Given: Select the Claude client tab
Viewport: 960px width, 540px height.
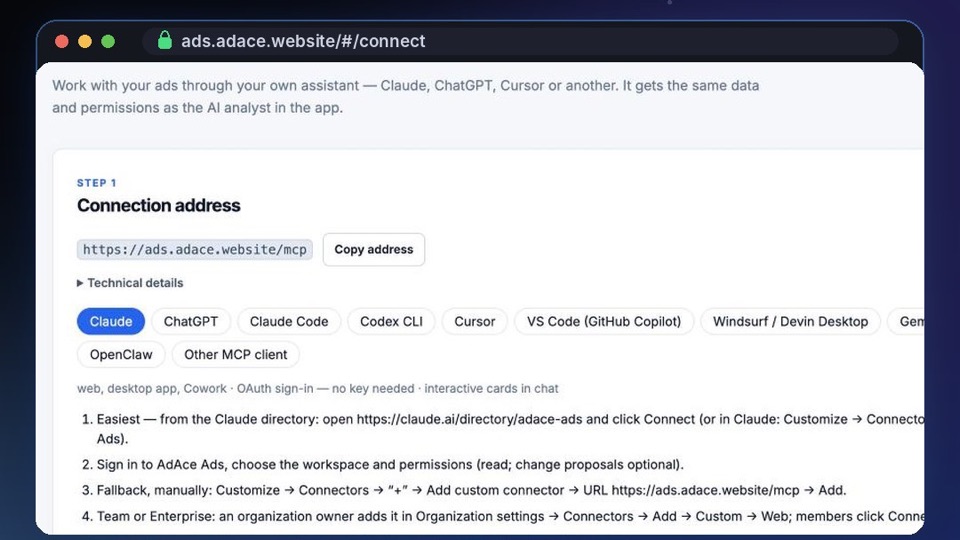Looking at the screenshot, I should (x=111, y=321).
